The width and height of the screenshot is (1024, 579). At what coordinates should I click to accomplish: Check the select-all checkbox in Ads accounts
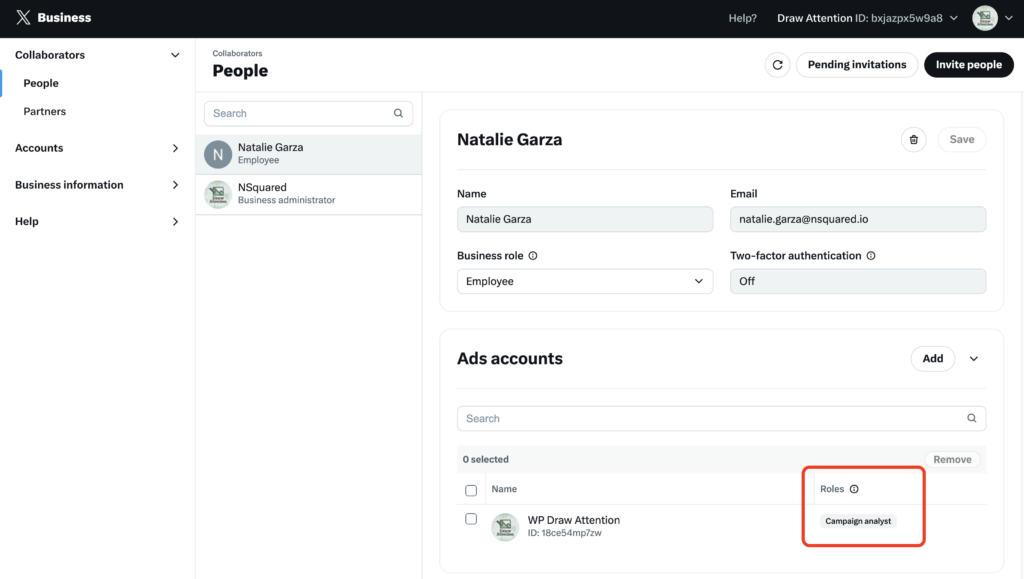tap(471, 490)
